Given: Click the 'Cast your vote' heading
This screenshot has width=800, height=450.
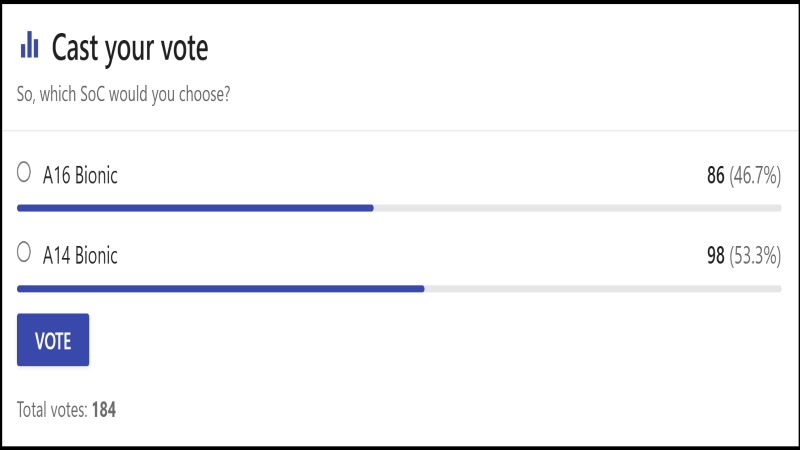Looking at the screenshot, I should point(130,47).
